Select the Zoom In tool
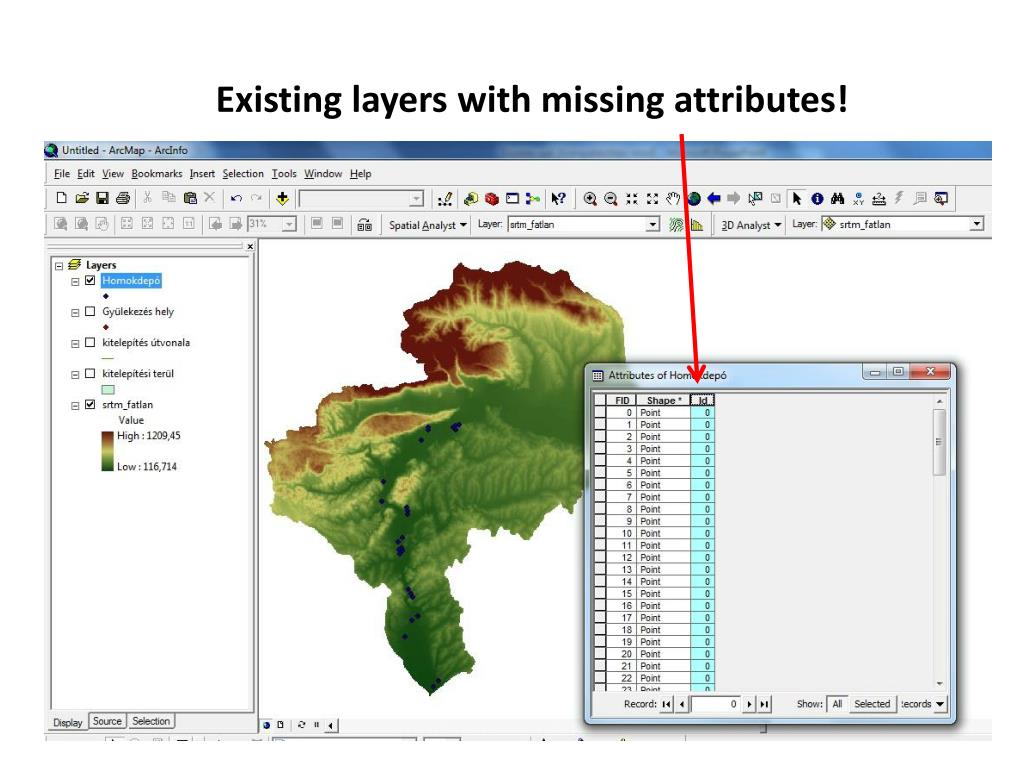This screenshot has width=1024, height=768. click(590, 199)
